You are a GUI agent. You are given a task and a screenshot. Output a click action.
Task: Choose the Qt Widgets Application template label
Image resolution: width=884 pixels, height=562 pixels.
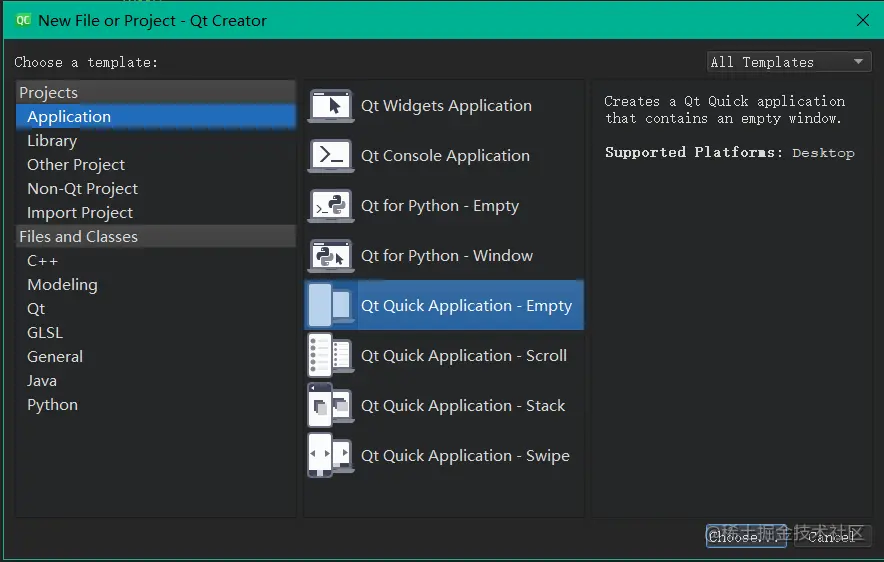click(446, 106)
